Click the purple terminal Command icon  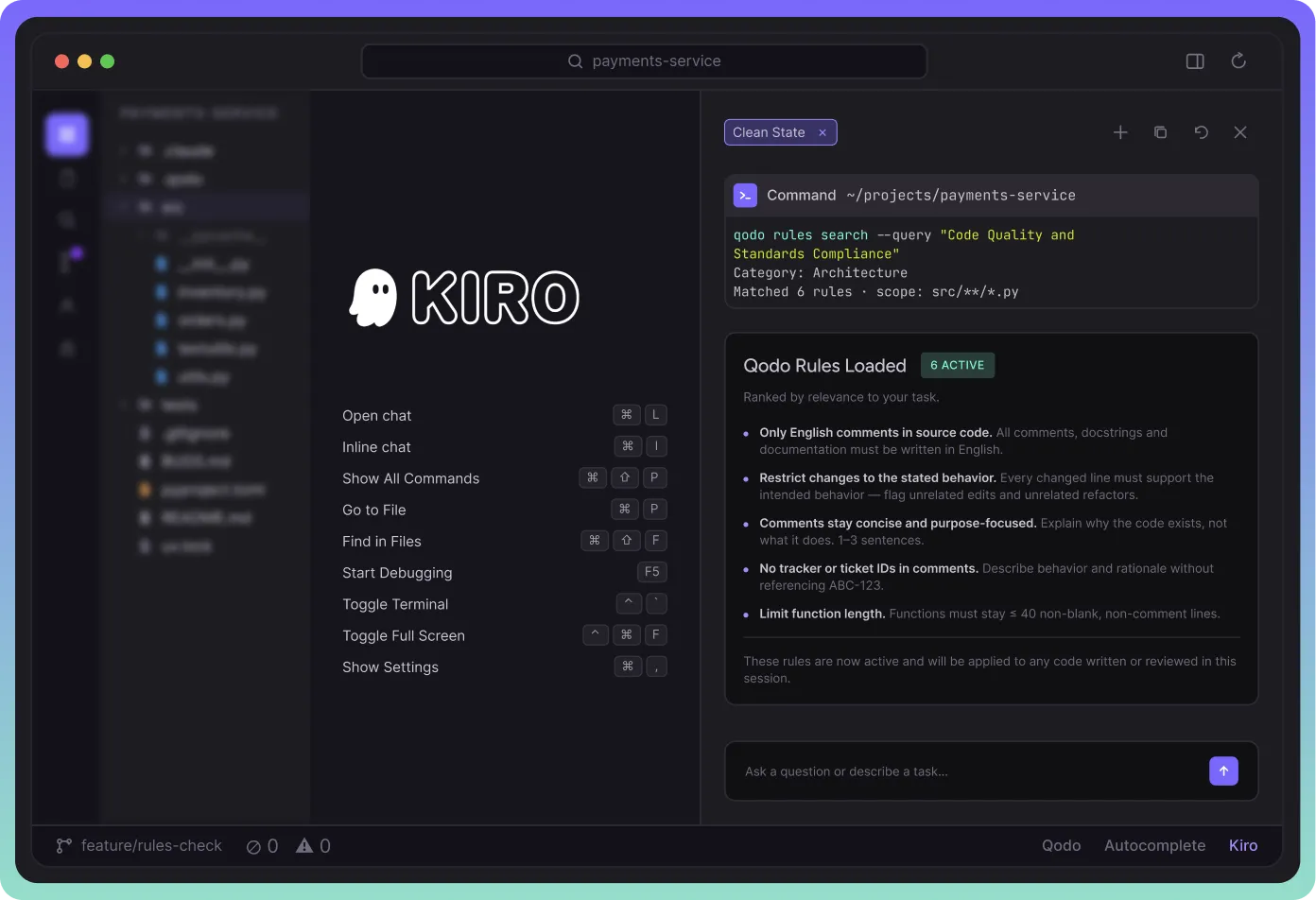click(x=745, y=195)
